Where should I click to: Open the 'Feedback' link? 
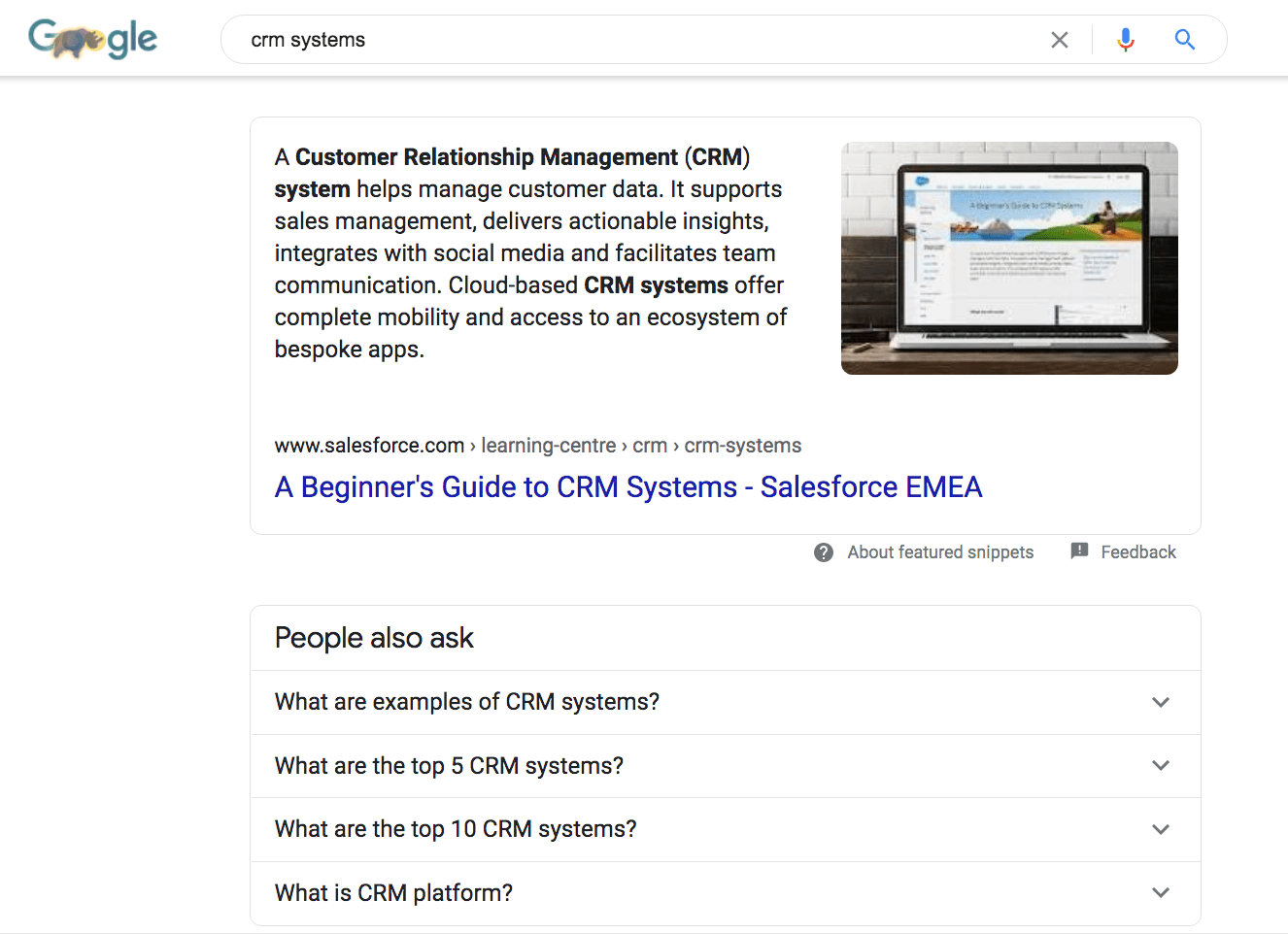[1138, 552]
